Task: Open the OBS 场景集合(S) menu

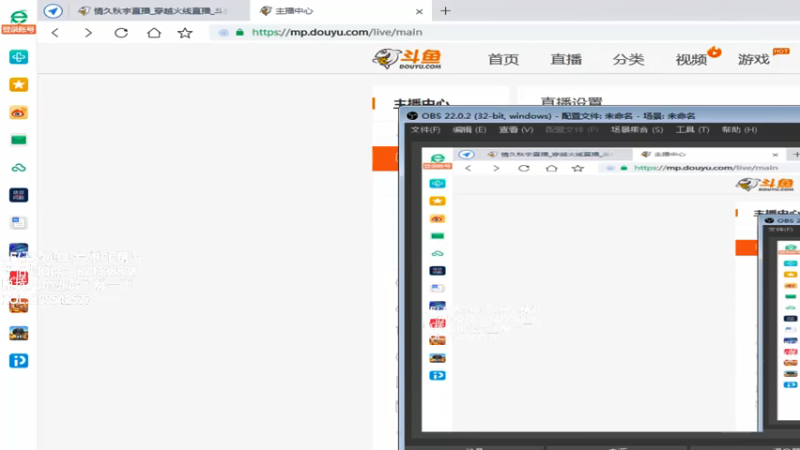Action: click(637, 130)
